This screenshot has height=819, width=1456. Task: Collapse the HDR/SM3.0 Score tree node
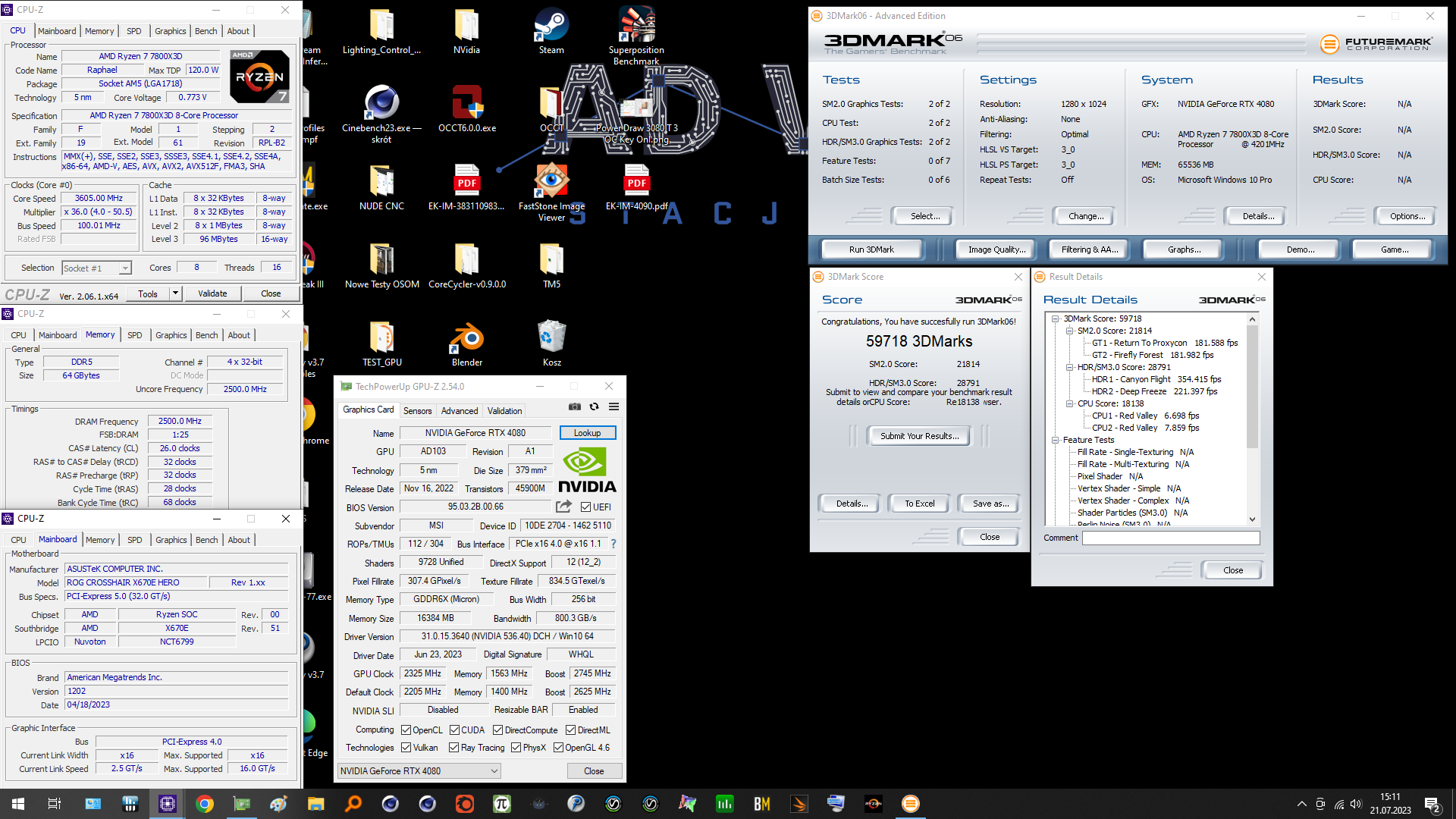(x=1069, y=368)
